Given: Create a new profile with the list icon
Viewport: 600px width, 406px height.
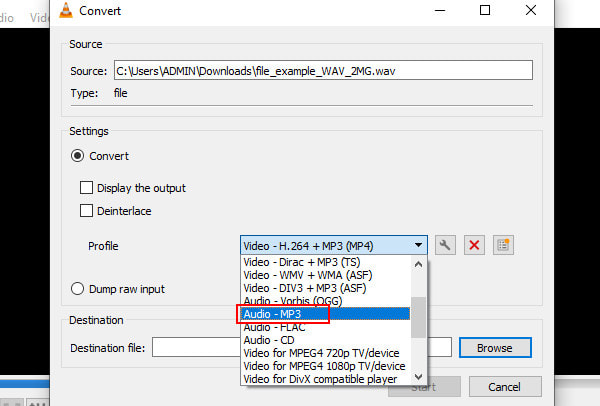Looking at the screenshot, I should tap(503, 245).
